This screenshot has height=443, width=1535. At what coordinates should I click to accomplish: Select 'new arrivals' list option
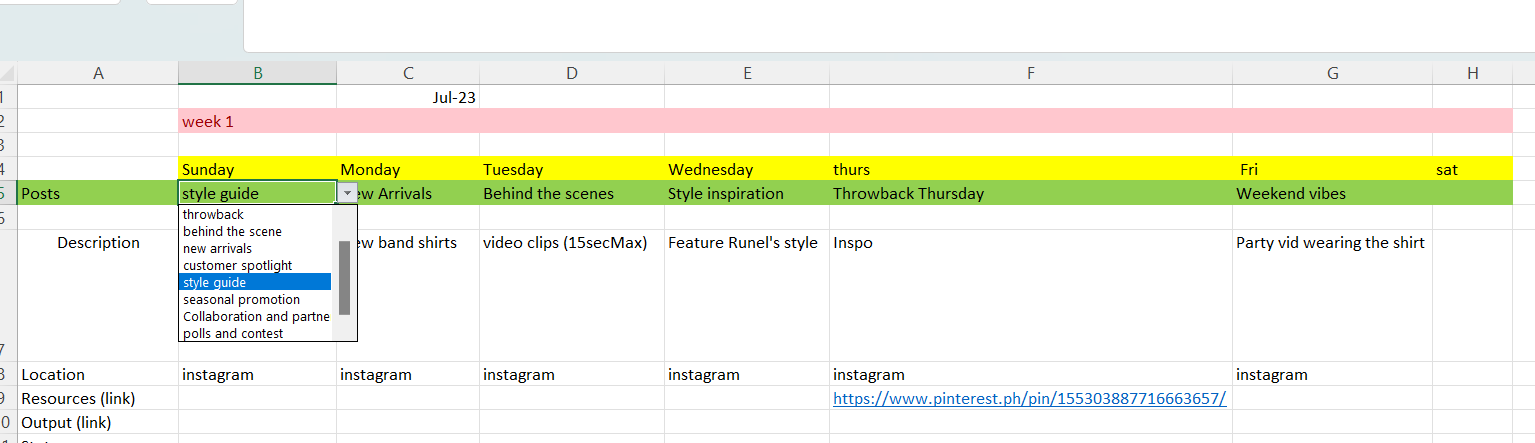[217, 249]
